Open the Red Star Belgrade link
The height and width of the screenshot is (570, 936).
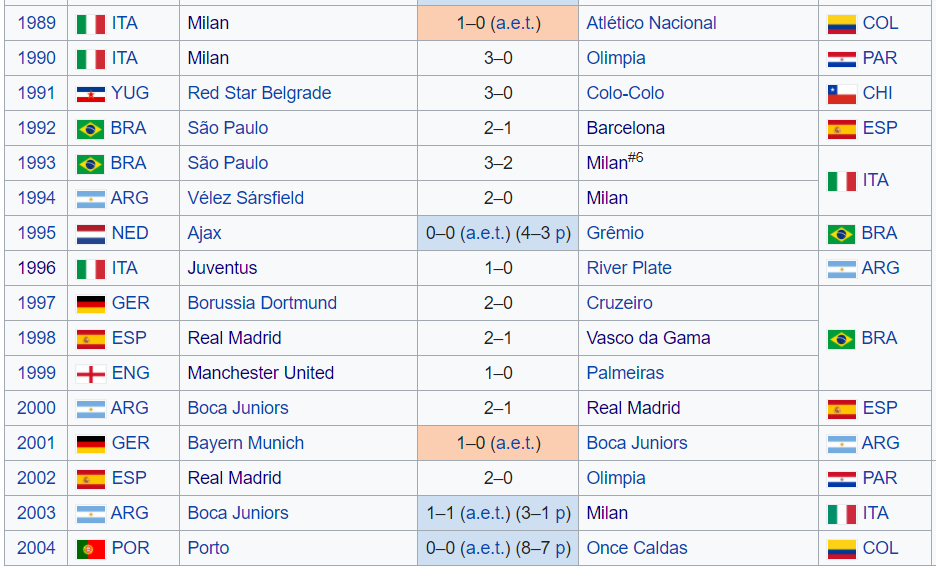(x=259, y=93)
